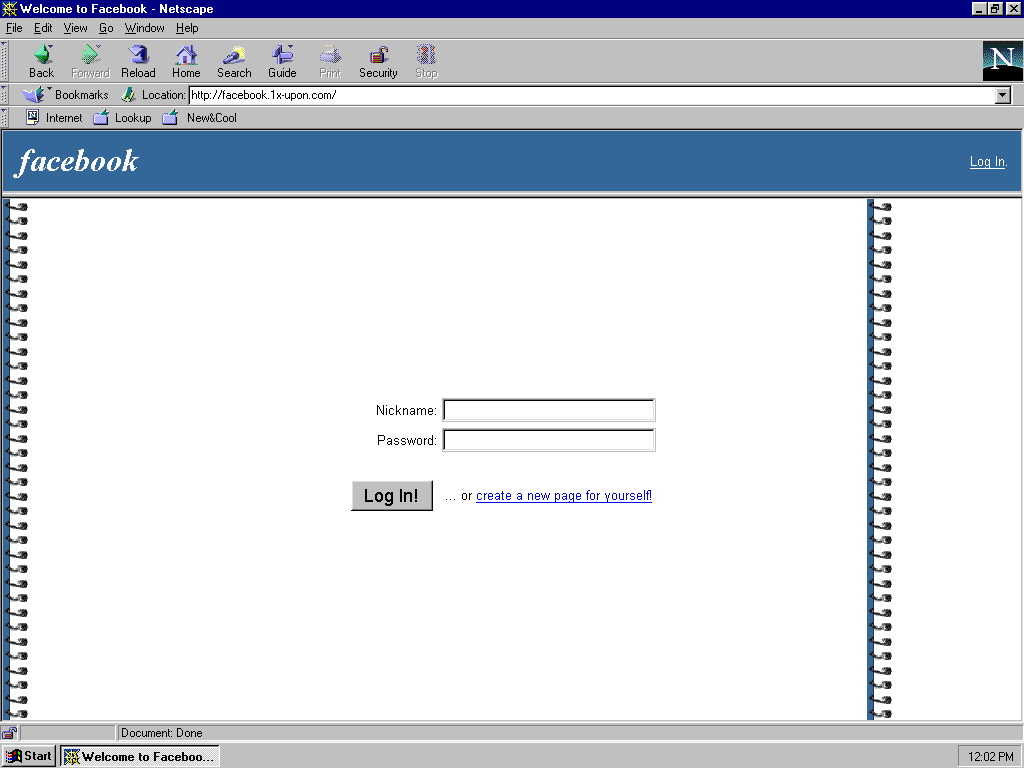Screen dimensions: 1024x768
Task: Collapse the personal toolbar handle
Action: [x=5, y=118]
